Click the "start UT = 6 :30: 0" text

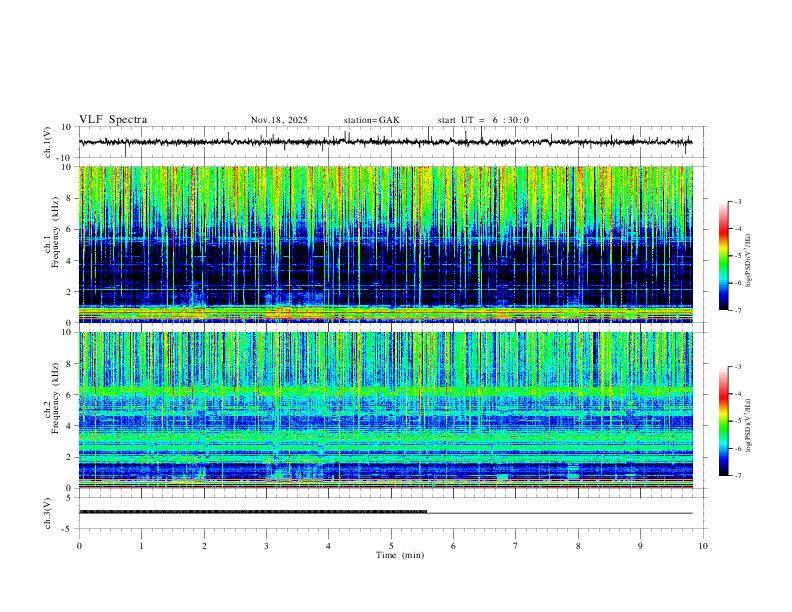click(483, 120)
